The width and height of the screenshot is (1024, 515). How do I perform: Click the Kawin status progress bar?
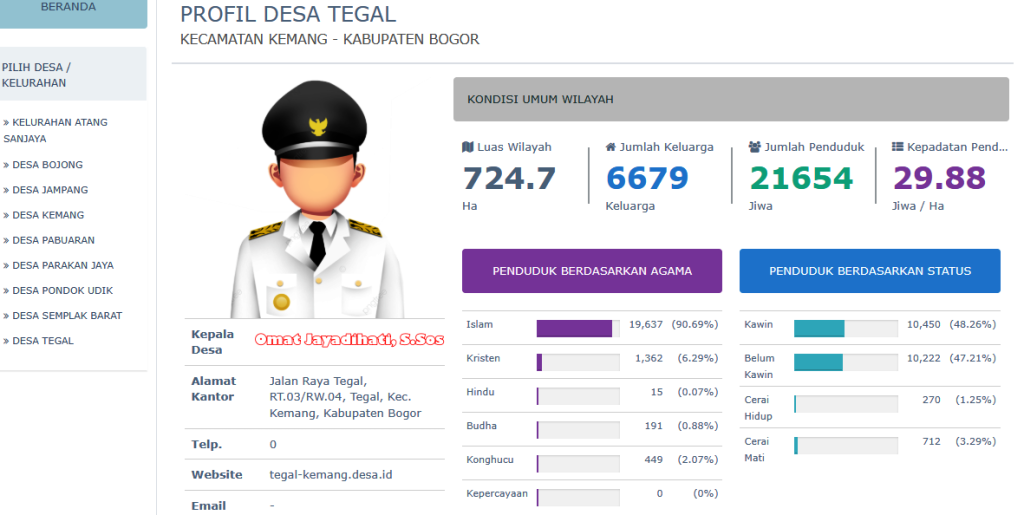[x=845, y=329]
